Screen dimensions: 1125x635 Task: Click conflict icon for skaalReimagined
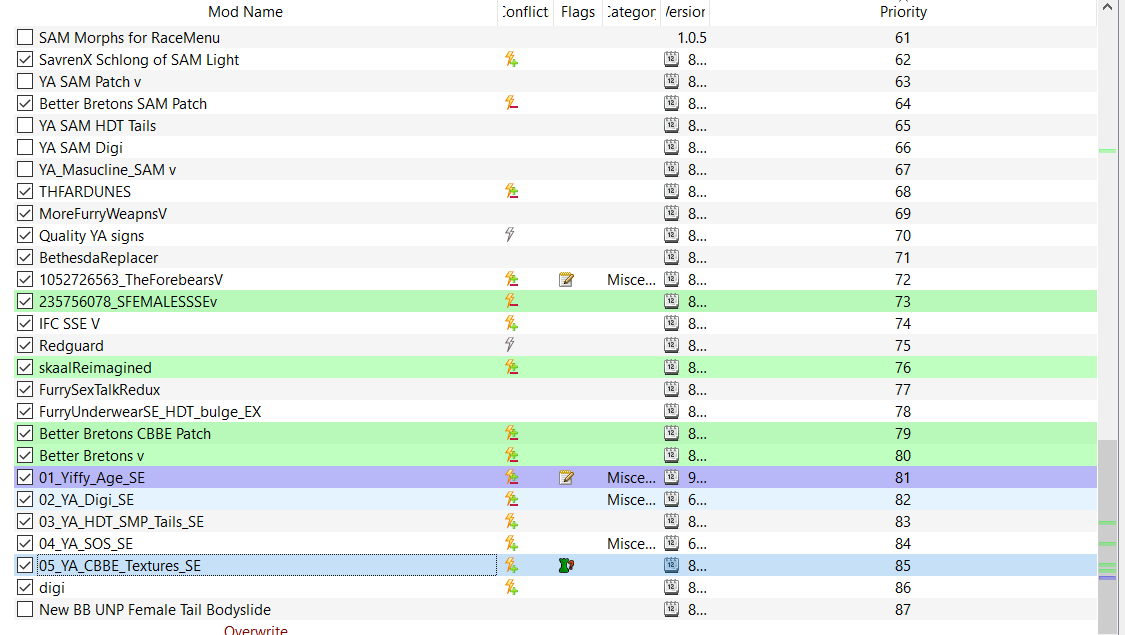[x=511, y=367]
